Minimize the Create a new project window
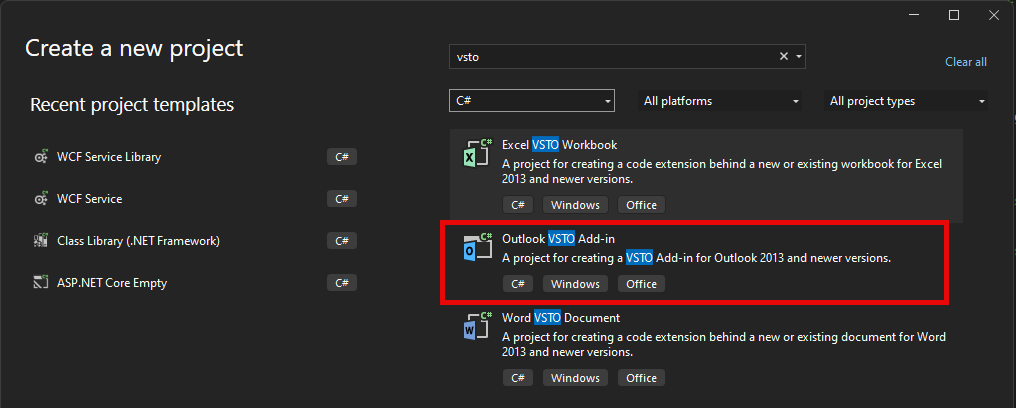This screenshot has height=408, width=1016. pos(914,16)
